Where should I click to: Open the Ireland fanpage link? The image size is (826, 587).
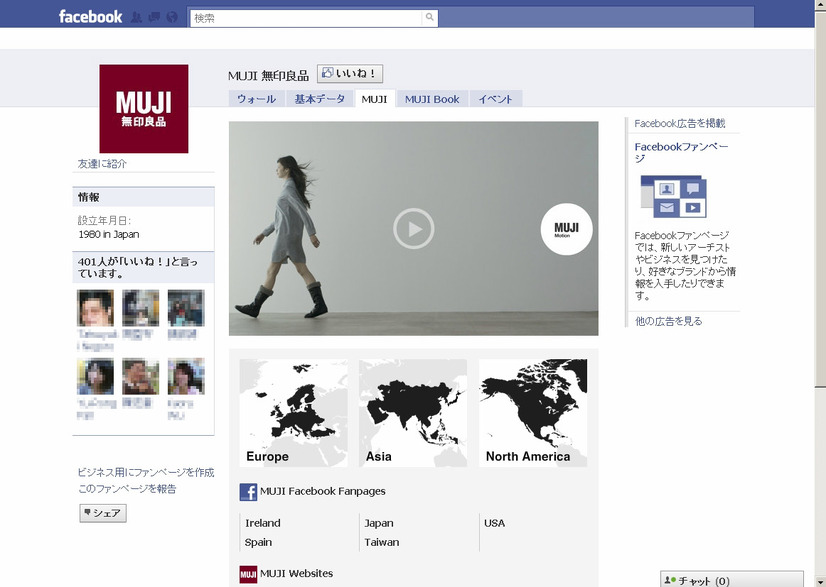(262, 523)
